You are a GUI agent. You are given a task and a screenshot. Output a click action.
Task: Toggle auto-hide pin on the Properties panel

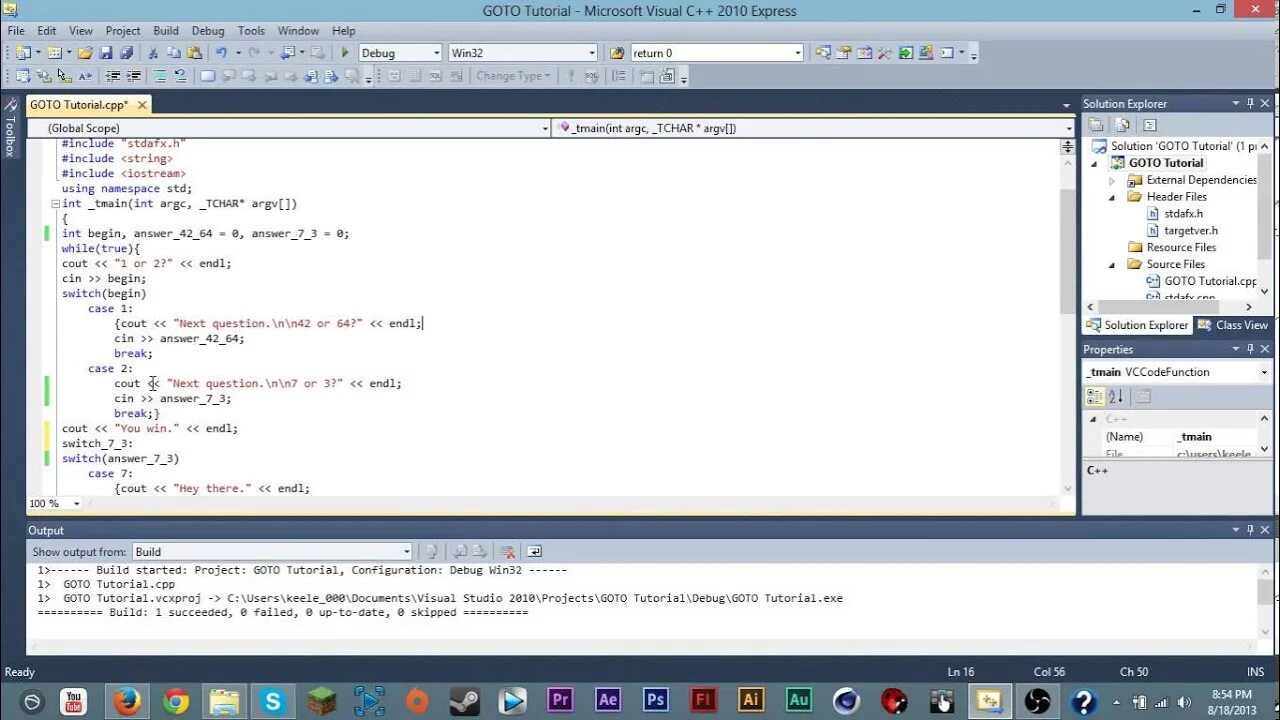tap(1250, 349)
